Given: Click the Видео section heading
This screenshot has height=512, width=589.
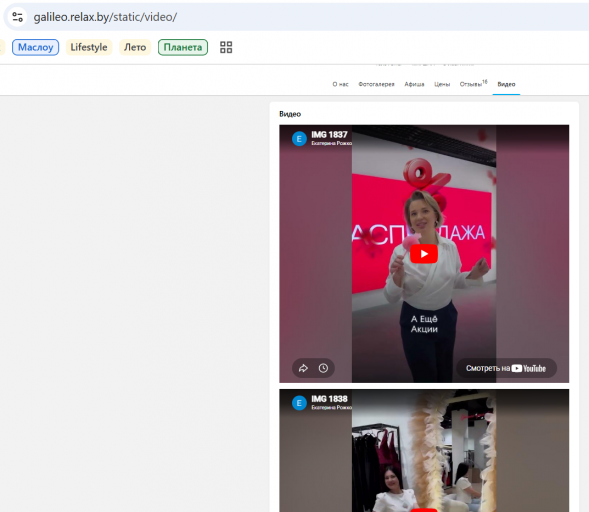Looking at the screenshot, I should tap(290, 114).
